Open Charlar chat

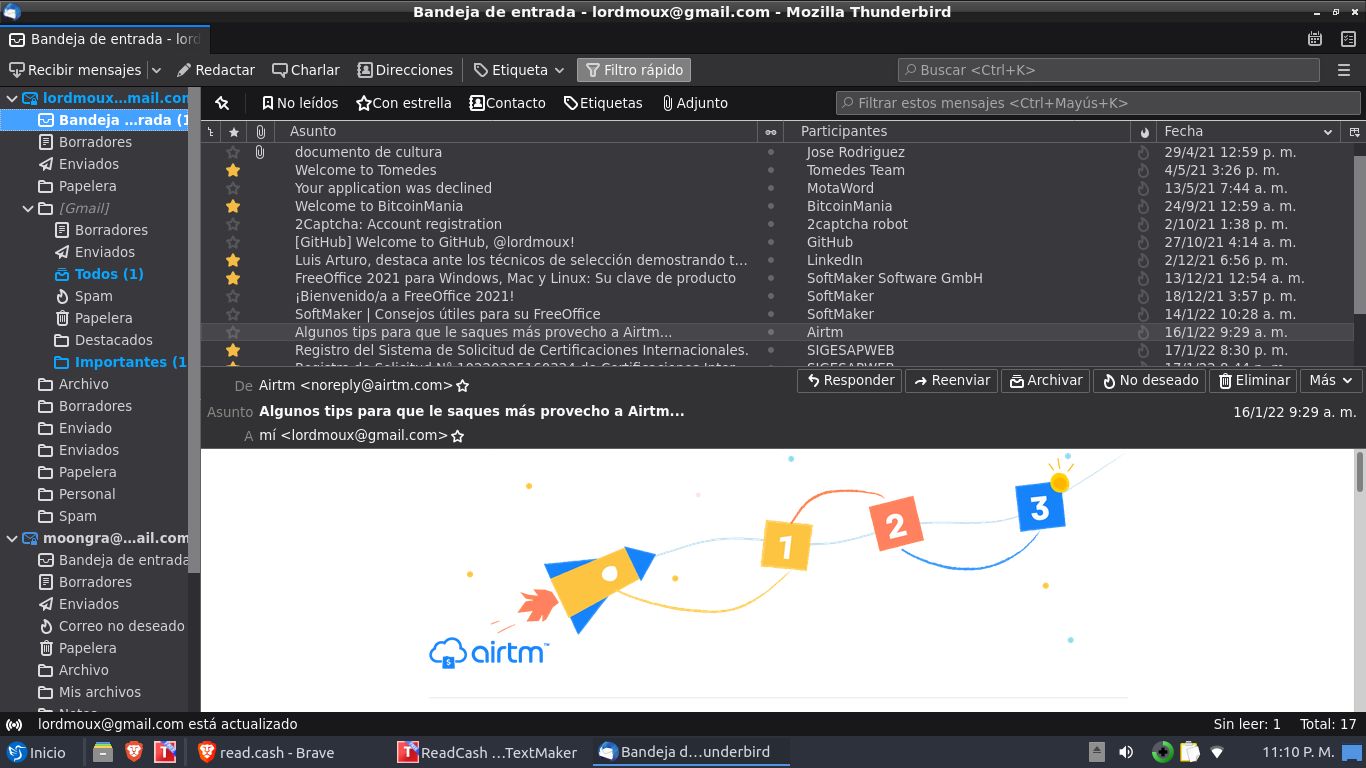point(306,70)
